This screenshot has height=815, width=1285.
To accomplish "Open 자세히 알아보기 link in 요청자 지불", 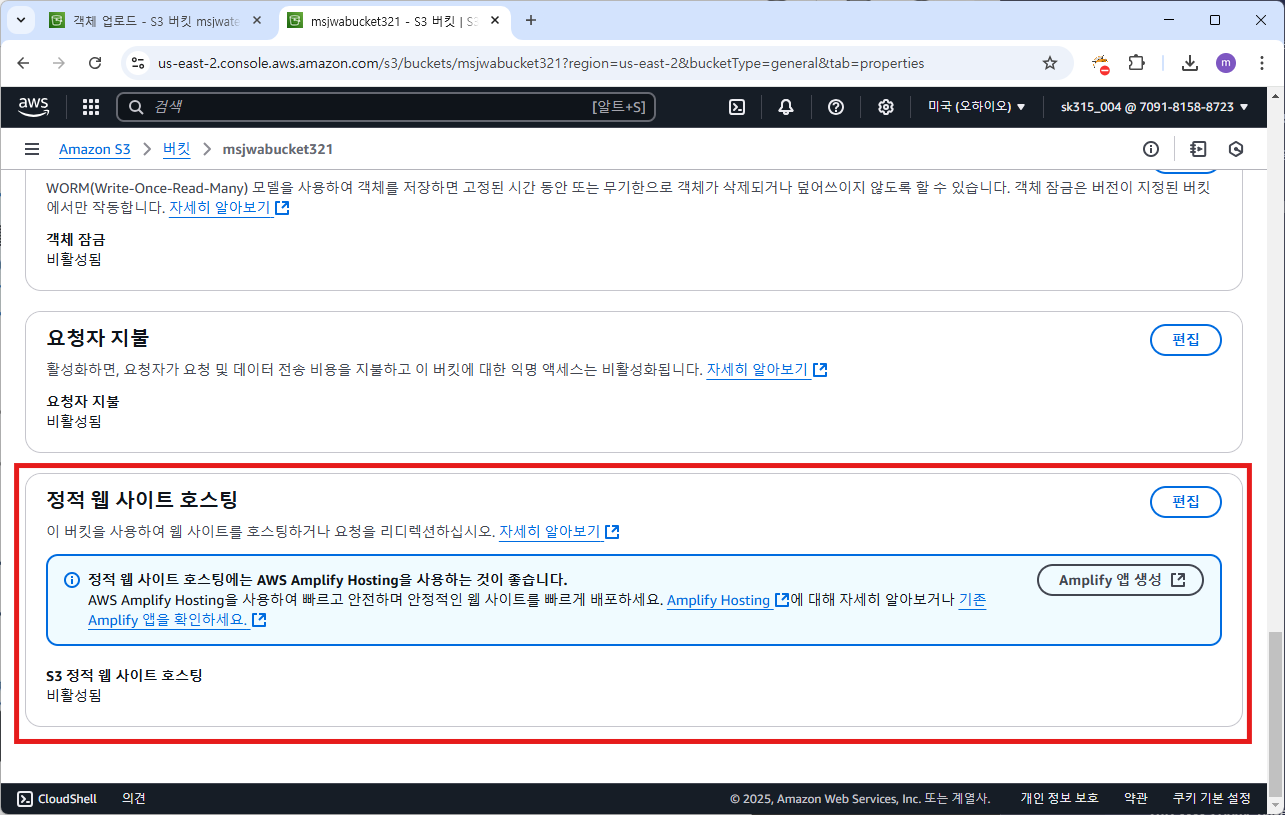I will 767,370.
